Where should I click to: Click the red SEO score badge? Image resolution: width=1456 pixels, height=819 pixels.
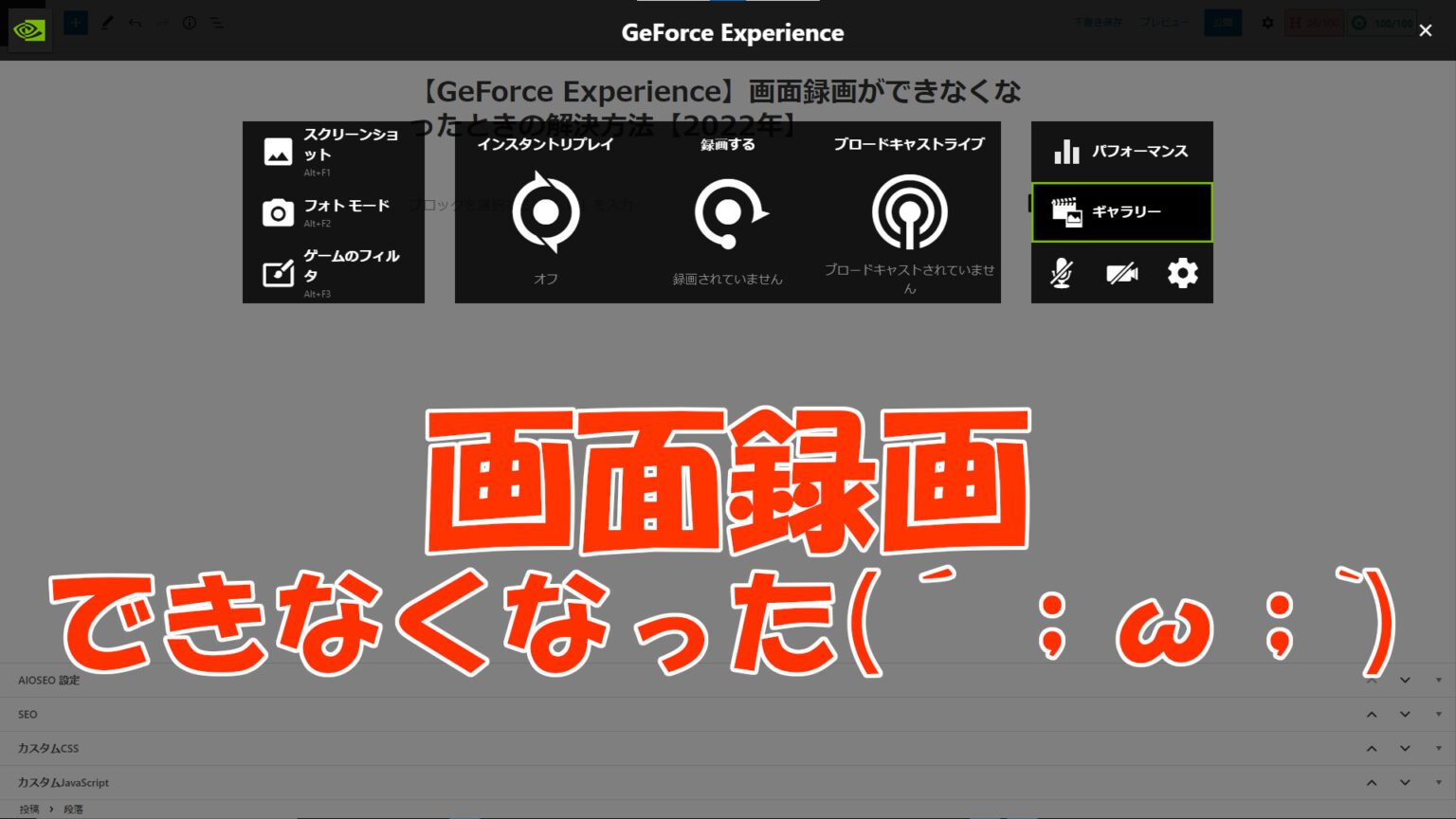[1314, 23]
